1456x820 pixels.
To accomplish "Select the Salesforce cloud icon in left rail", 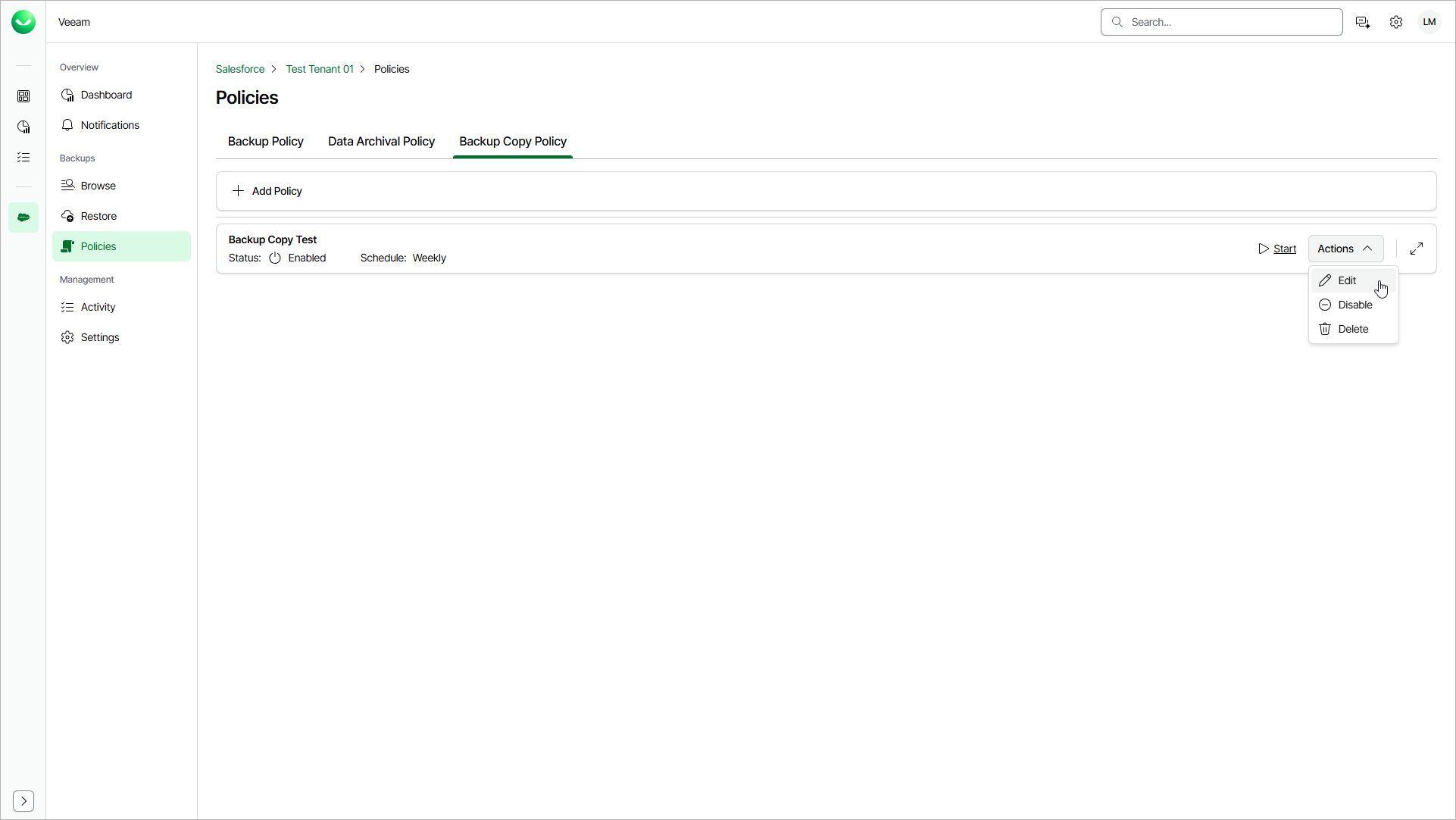I will 23,218.
